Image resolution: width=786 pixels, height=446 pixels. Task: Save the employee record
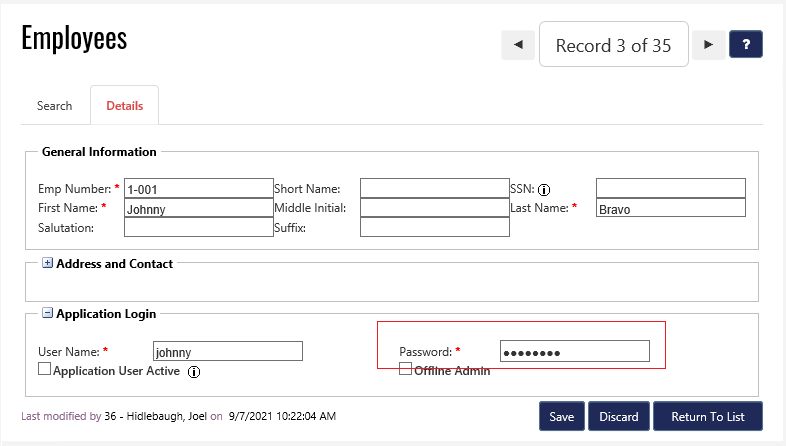pyautogui.click(x=561, y=416)
